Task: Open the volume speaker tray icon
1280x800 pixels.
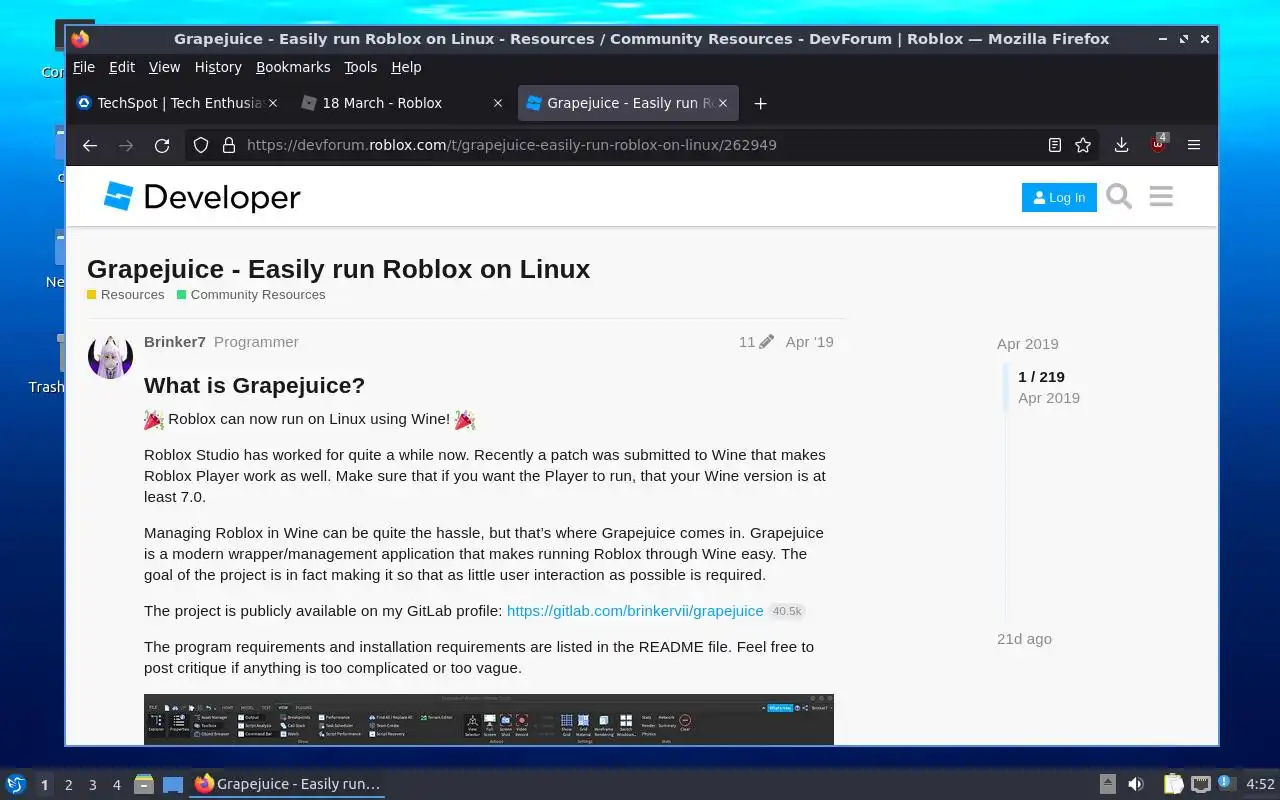Action: click(1136, 784)
